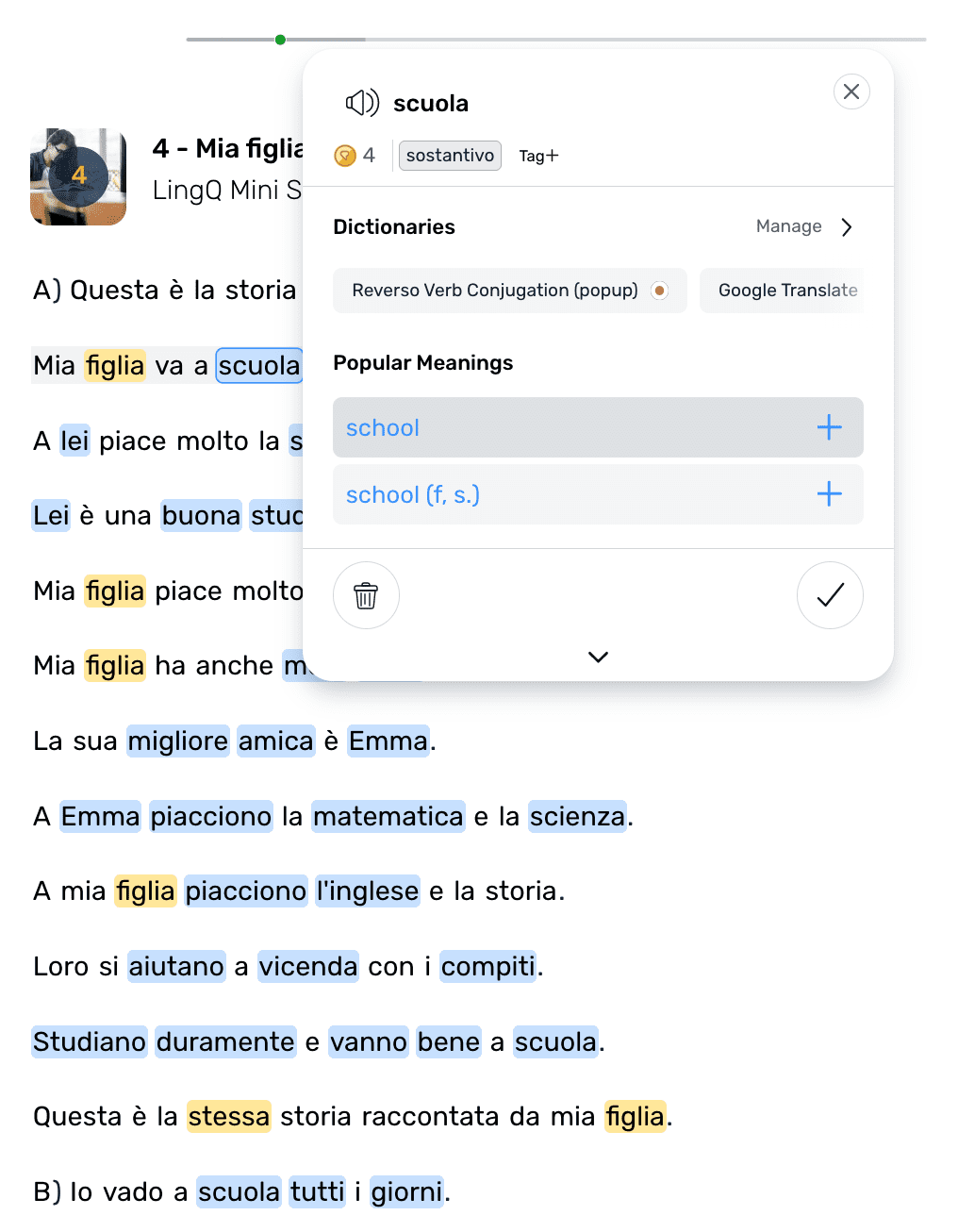
Task: Add 'school (f, s.)' meaning plus icon
Action: click(829, 494)
